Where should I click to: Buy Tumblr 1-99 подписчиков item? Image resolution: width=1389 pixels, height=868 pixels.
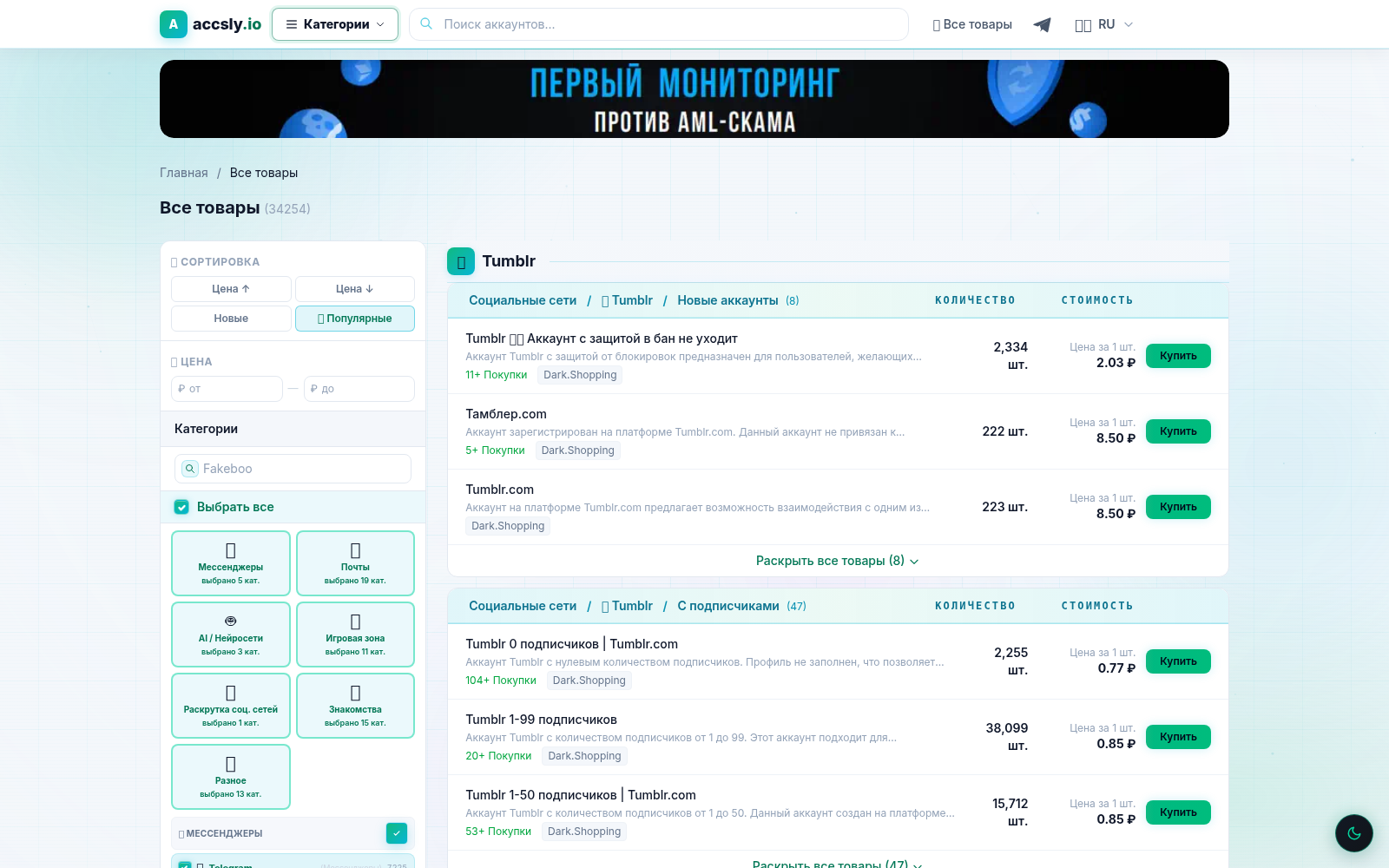1178,737
